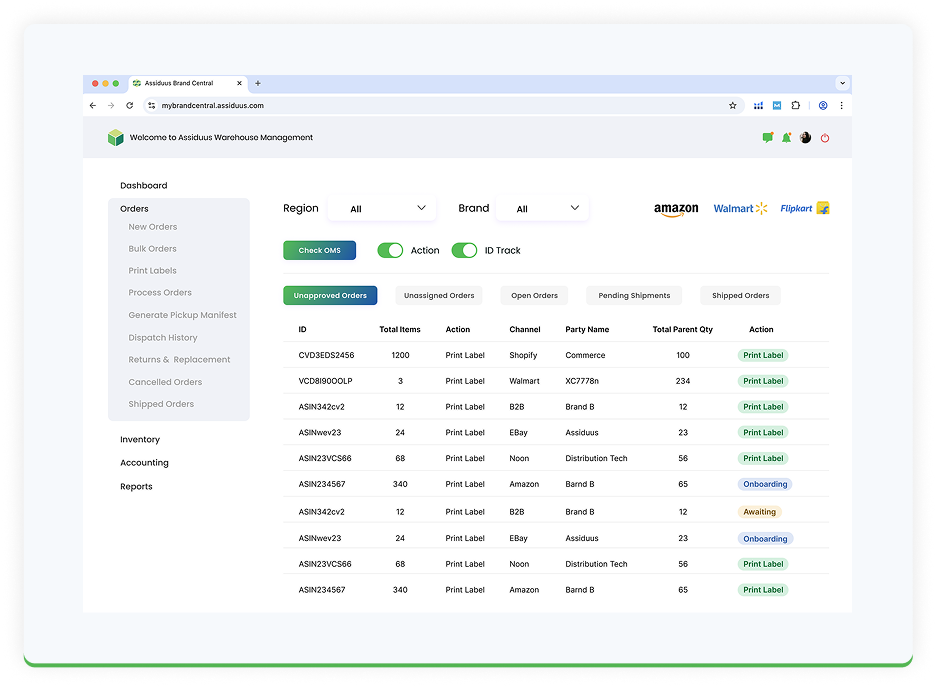
Task: Click the Check OMS button
Action: coord(320,250)
